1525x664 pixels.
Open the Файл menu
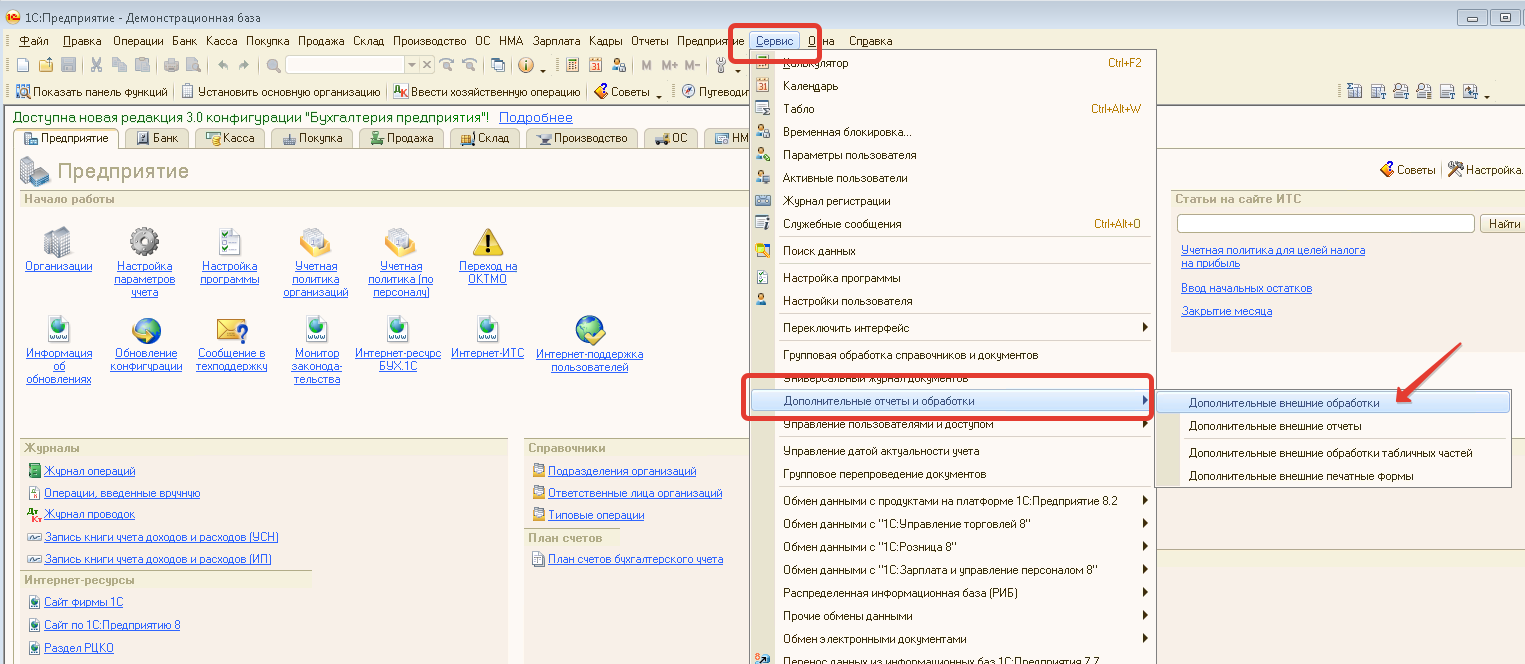point(33,41)
